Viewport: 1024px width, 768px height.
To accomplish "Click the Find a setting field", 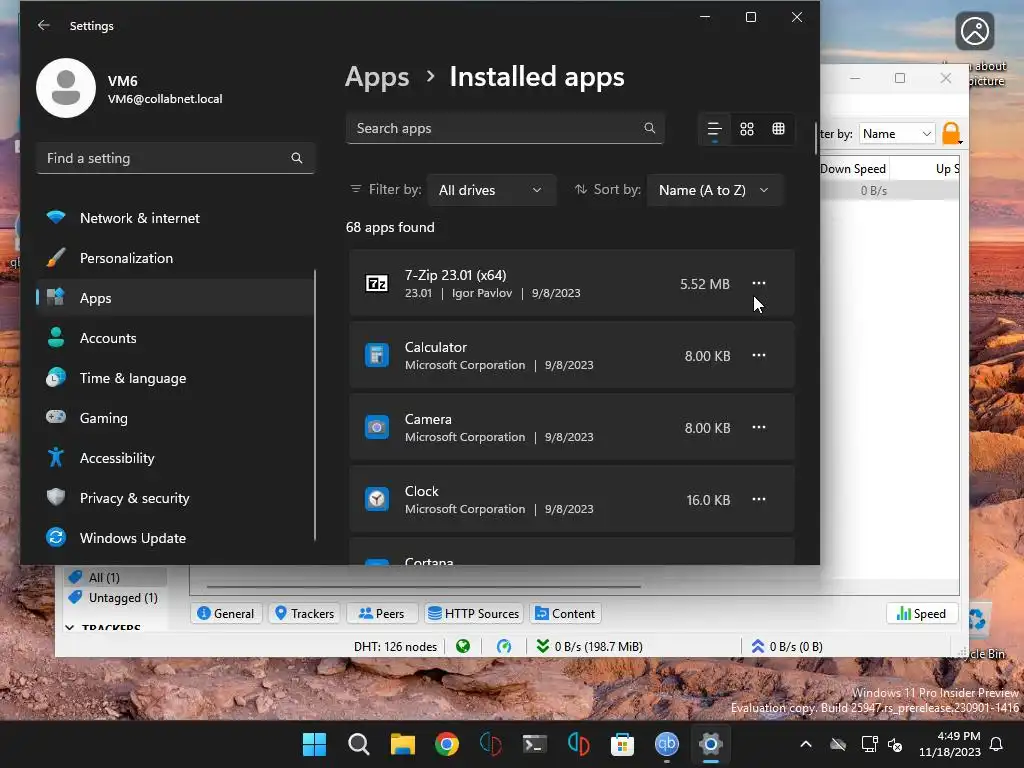I will (x=175, y=158).
